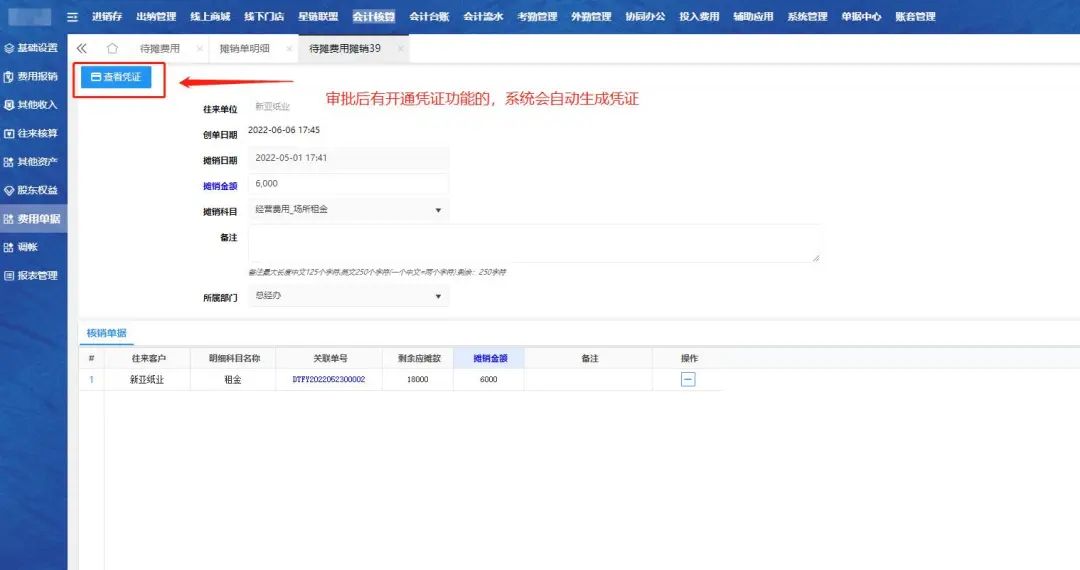
Task: Click into the 备注 text area
Action: 533,243
